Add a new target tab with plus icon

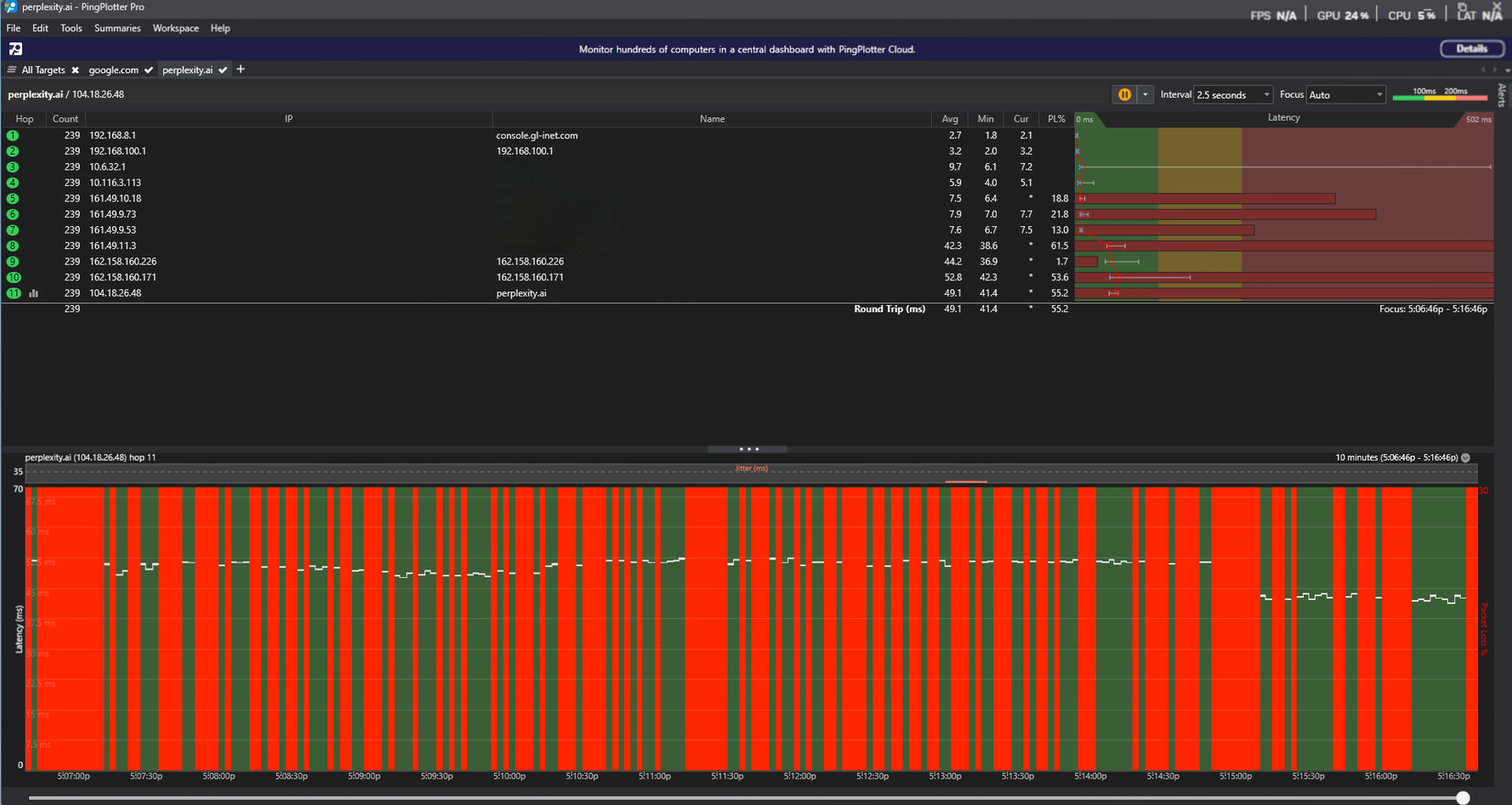241,69
